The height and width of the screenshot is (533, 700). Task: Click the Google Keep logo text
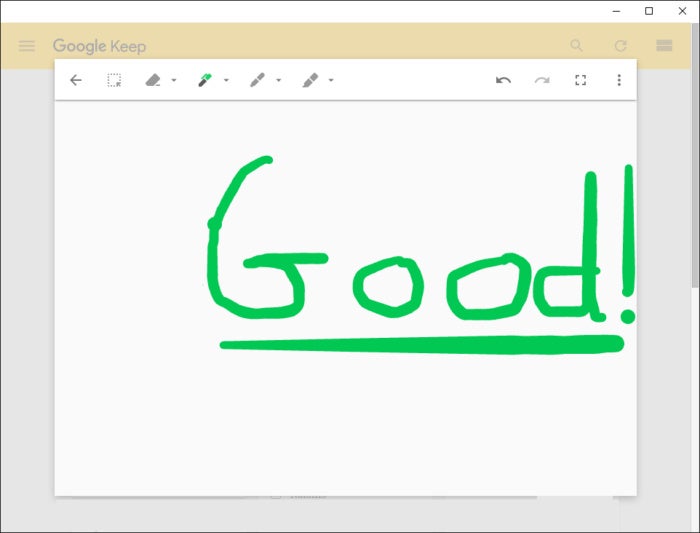tap(99, 46)
